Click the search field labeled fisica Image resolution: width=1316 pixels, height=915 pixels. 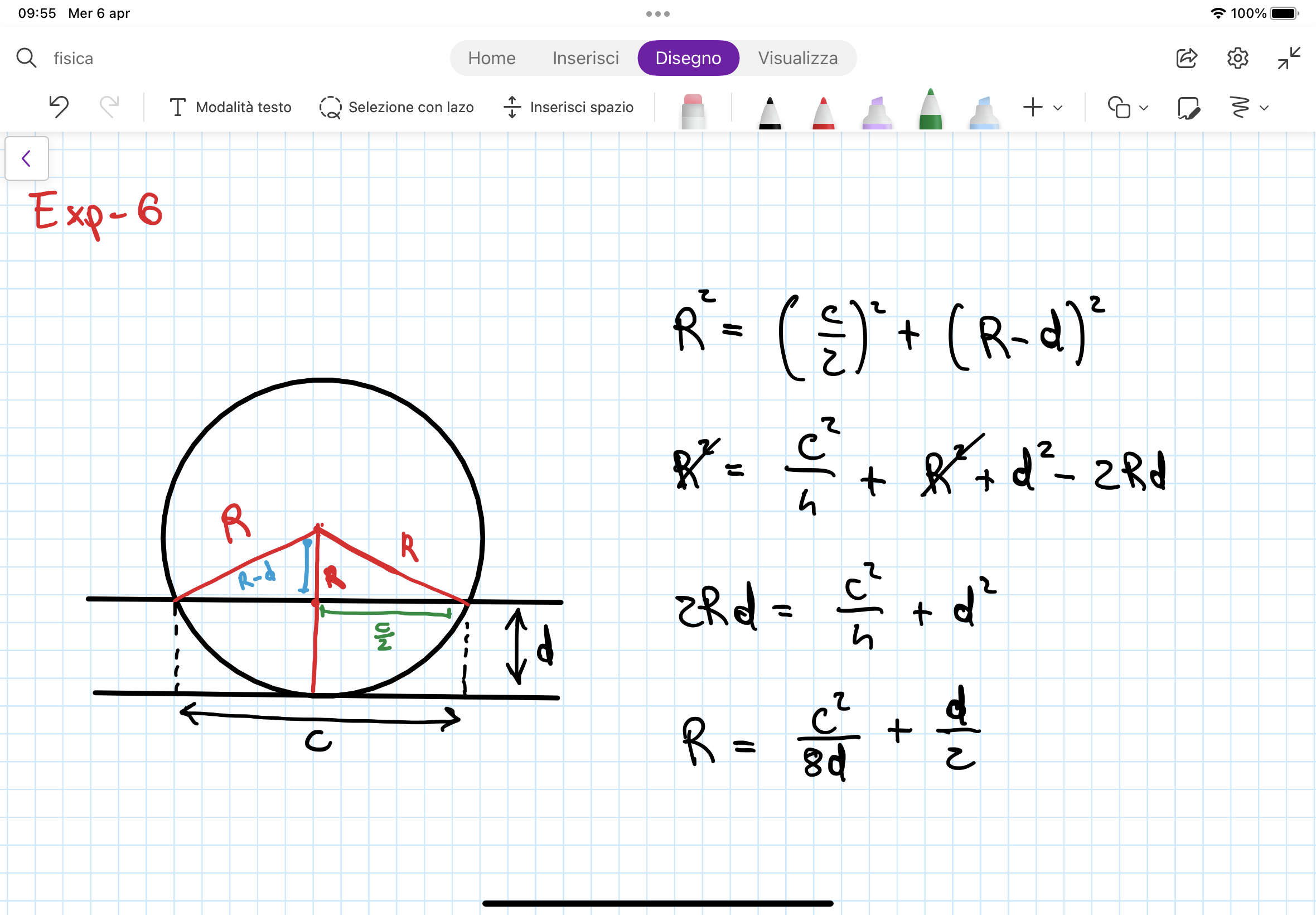[74, 58]
